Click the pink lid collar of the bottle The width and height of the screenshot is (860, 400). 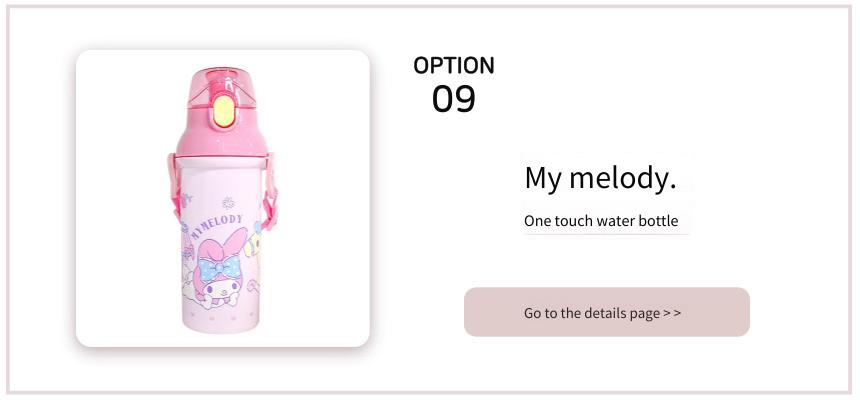(220, 138)
